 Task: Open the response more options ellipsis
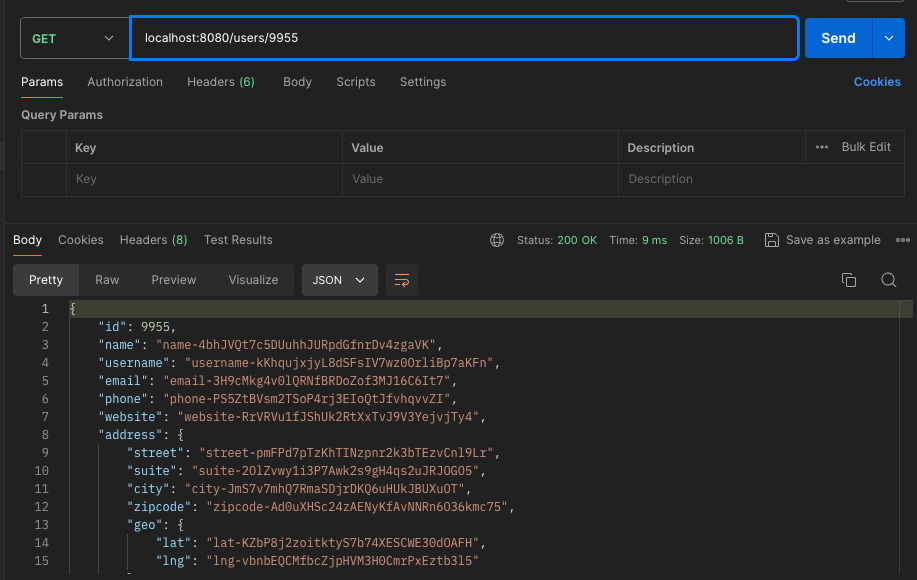902,240
